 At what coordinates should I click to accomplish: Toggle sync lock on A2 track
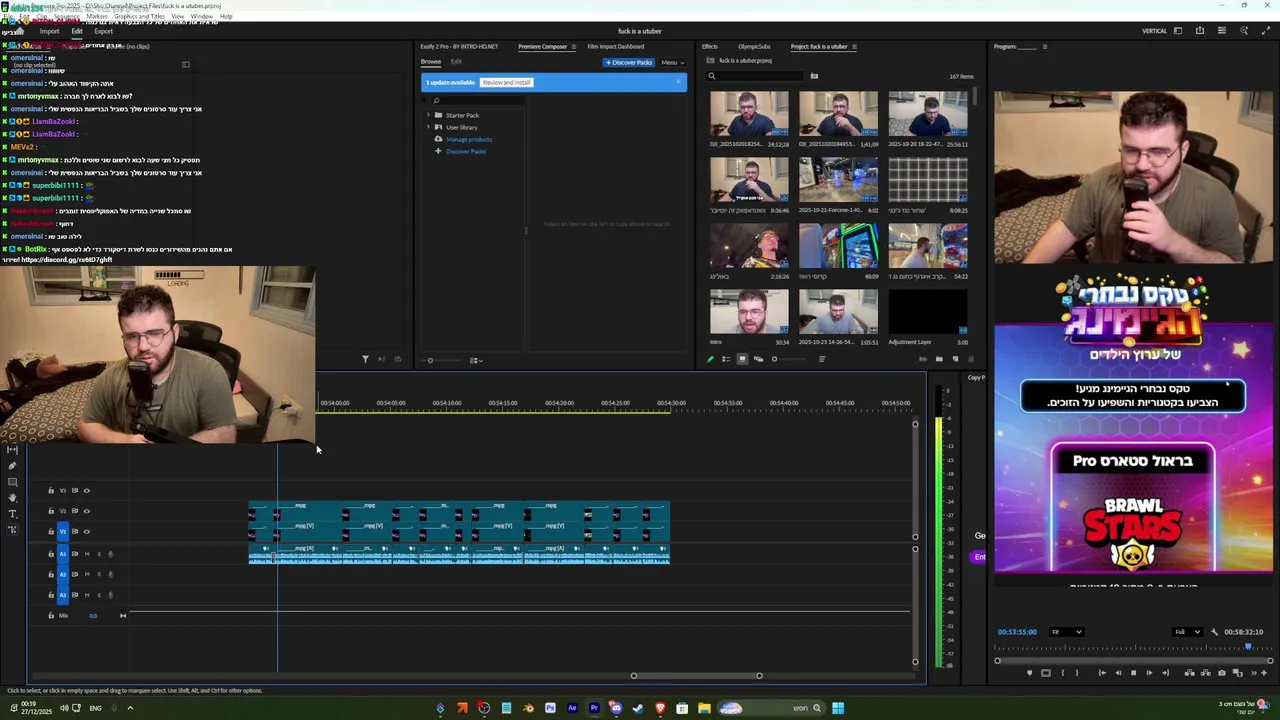[74, 574]
